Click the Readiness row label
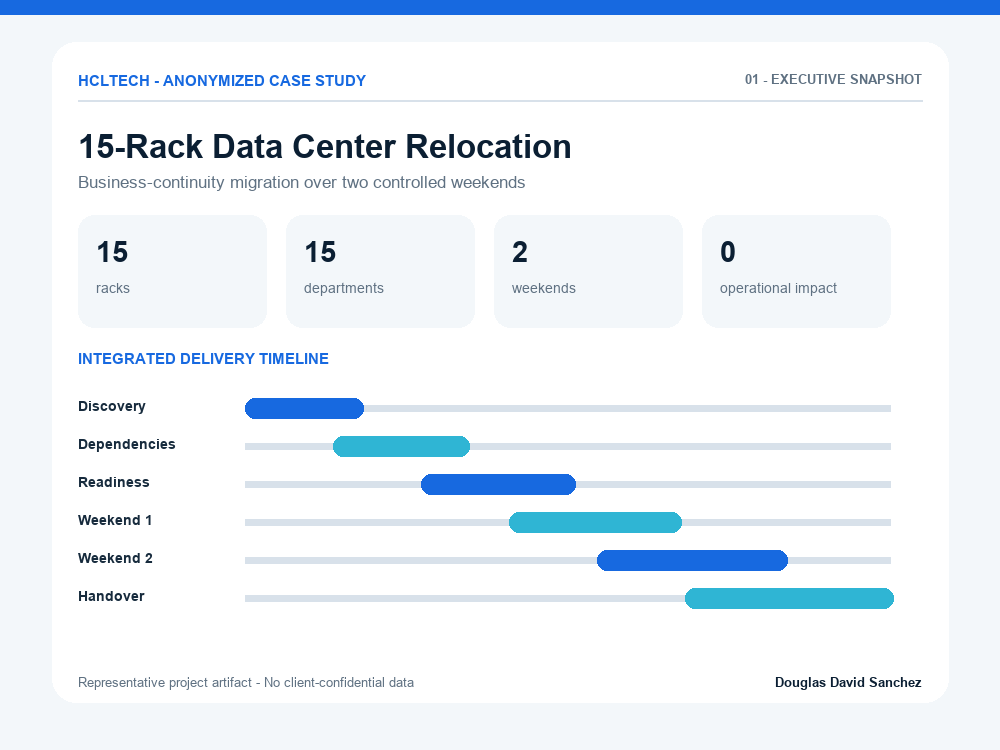 click(114, 483)
